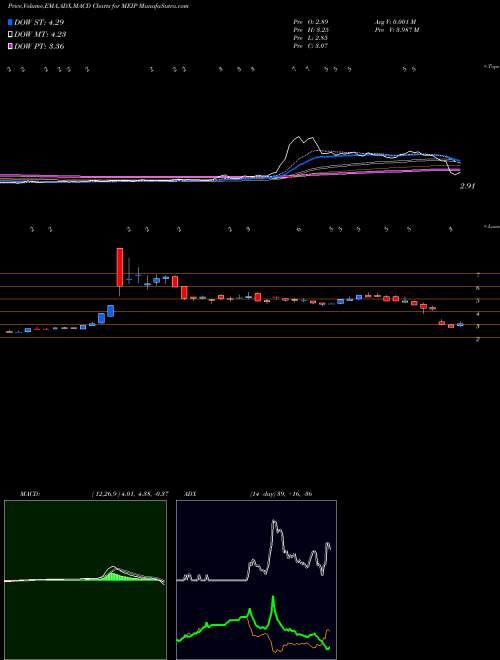
Task: Click the blue DOW ST legend swatch
Action: click(x=10, y=22)
